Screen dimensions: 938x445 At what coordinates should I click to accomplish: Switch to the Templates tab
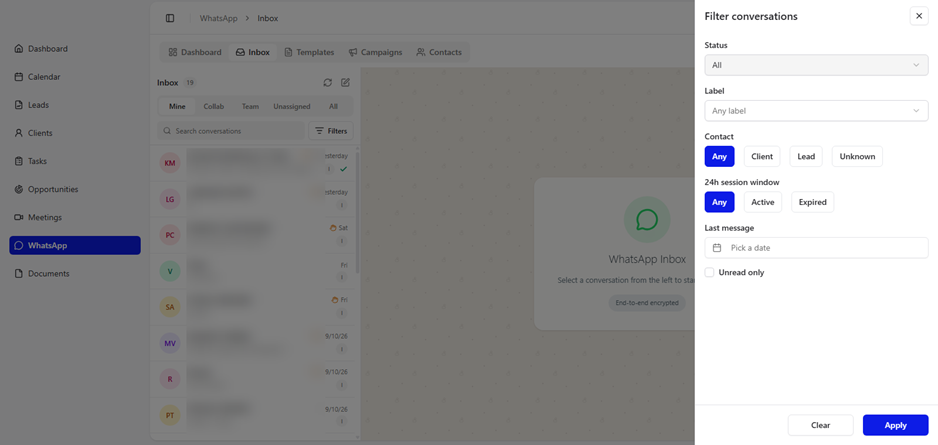309,52
